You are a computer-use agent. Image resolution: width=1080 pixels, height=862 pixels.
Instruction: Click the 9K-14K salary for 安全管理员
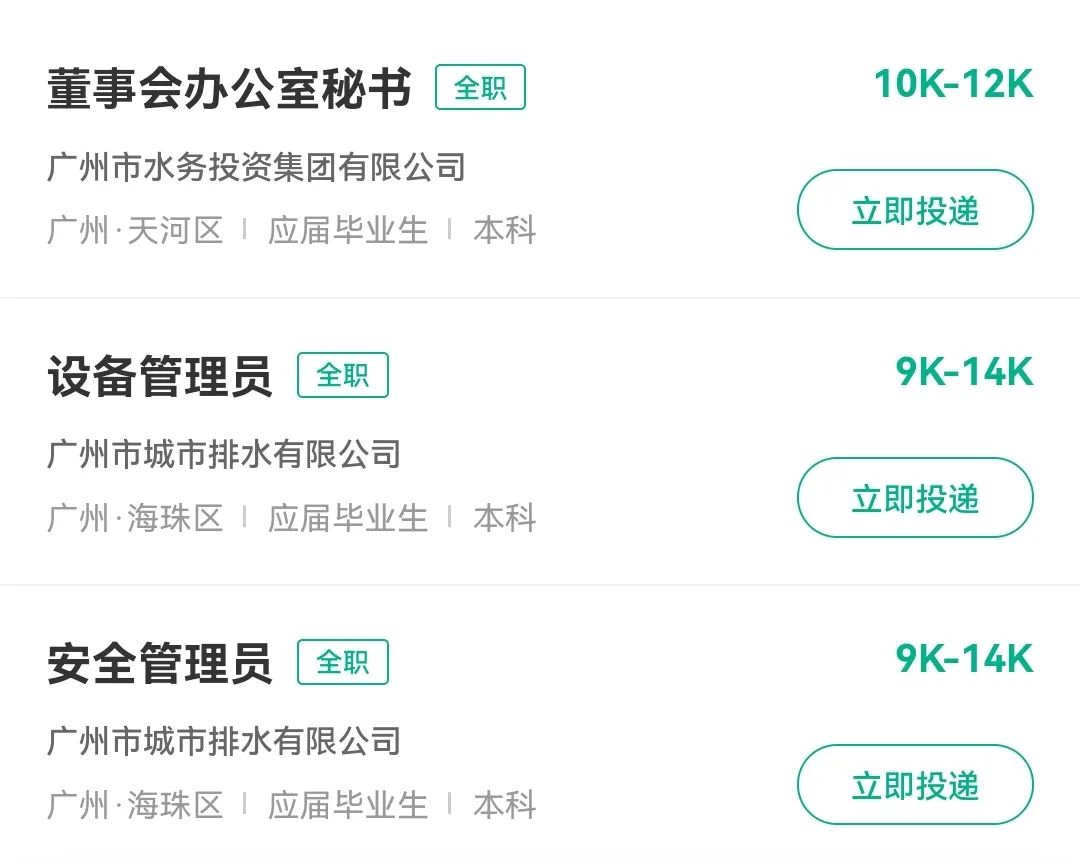(x=964, y=659)
